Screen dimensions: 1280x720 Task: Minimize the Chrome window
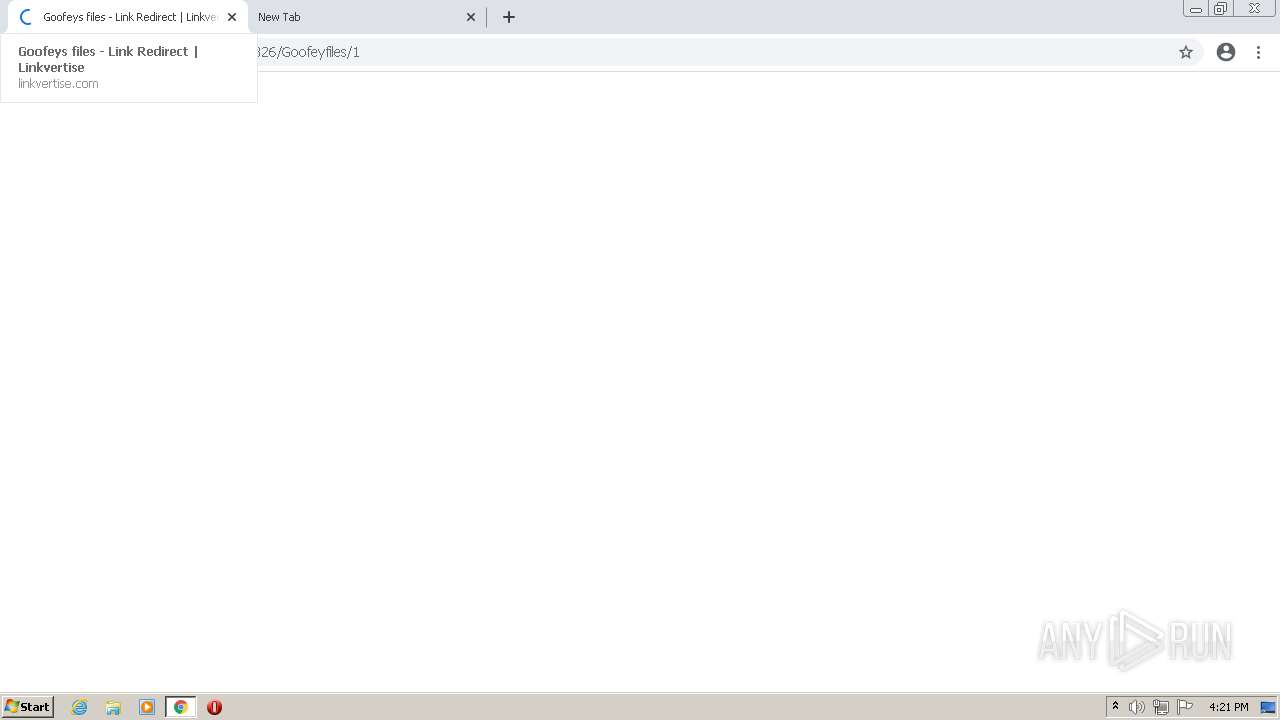[1196, 9]
